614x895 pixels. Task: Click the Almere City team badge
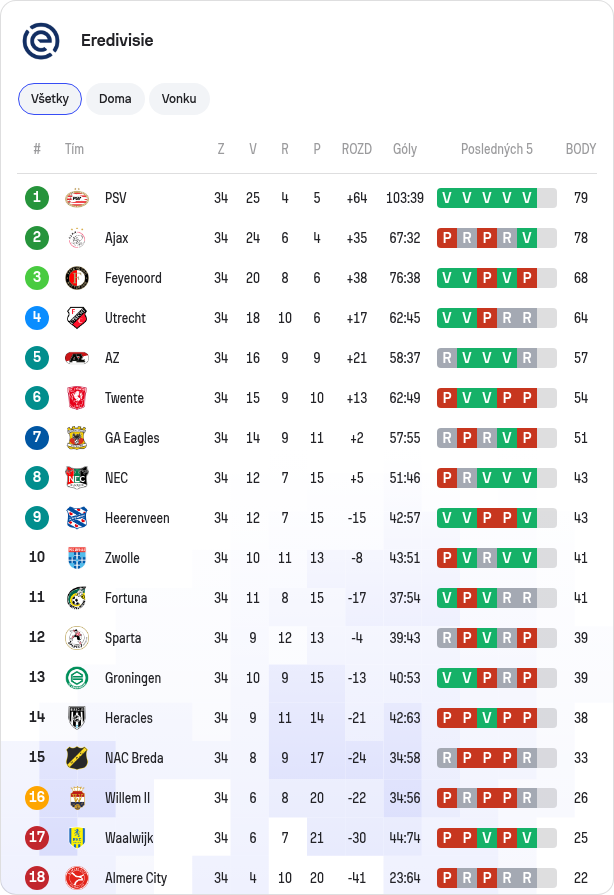point(76,877)
